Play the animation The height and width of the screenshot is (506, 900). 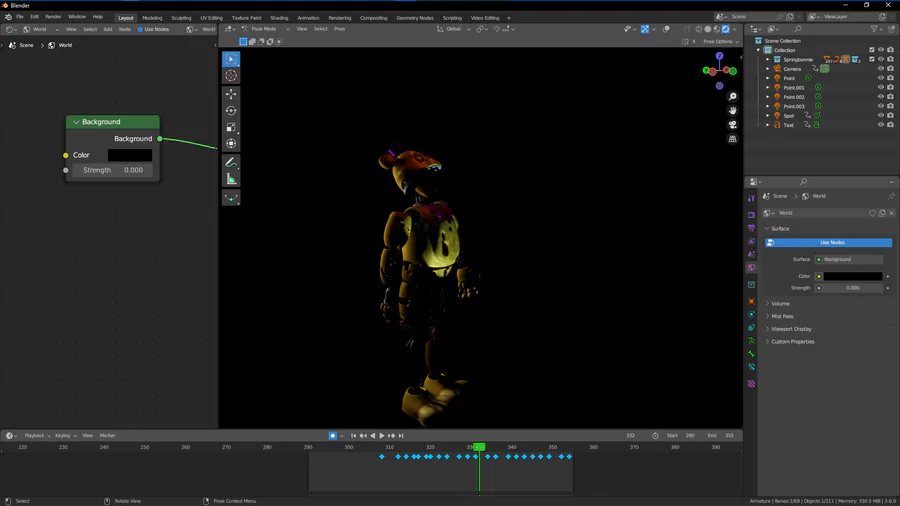[x=382, y=435]
